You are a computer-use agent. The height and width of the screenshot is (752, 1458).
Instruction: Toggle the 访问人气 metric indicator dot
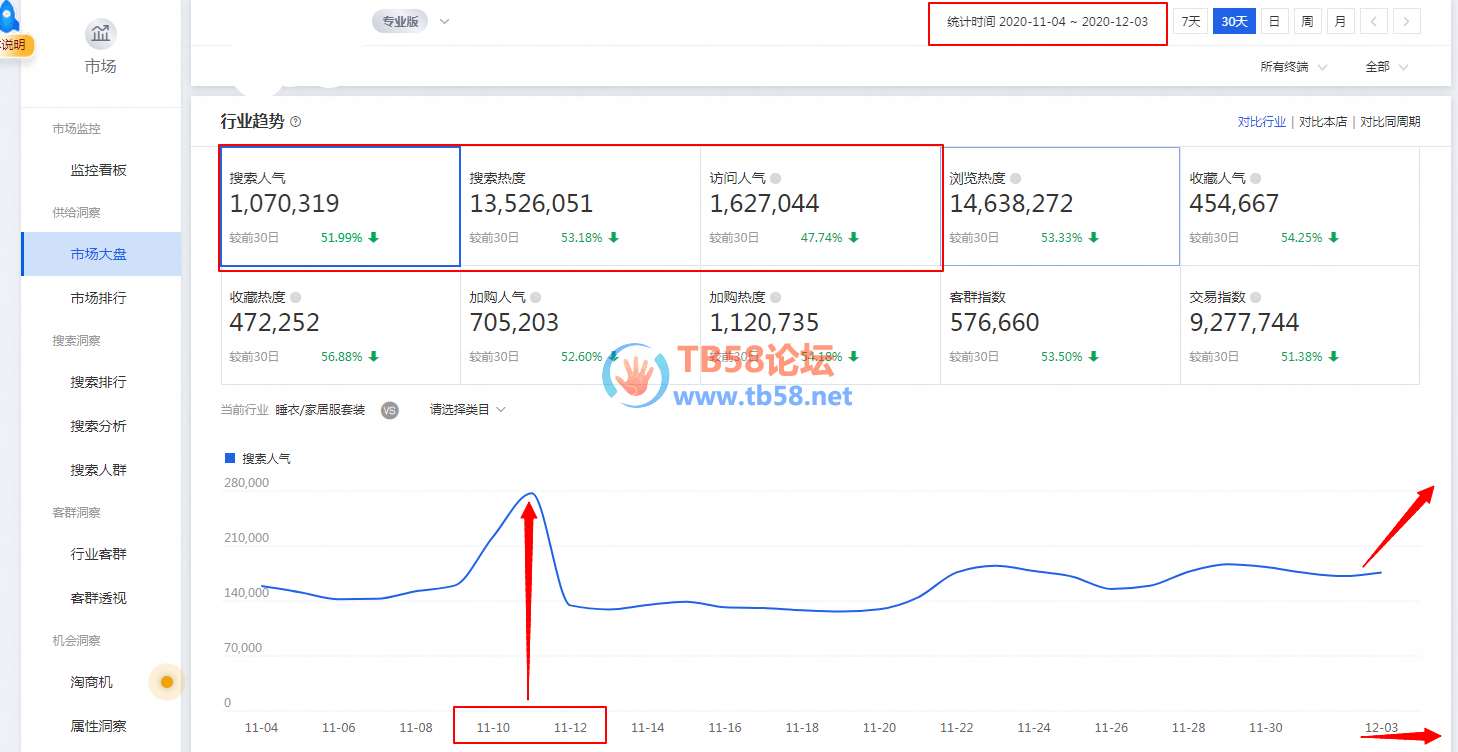tap(776, 178)
